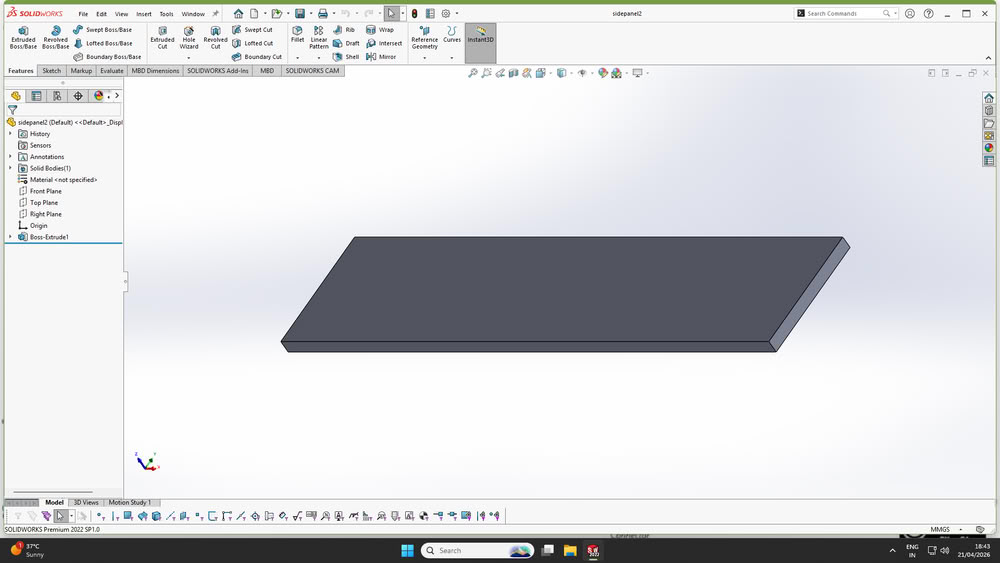Choose the Swept Boss/Base feature
The width and height of the screenshot is (1000, 563).
click(102, 30)
